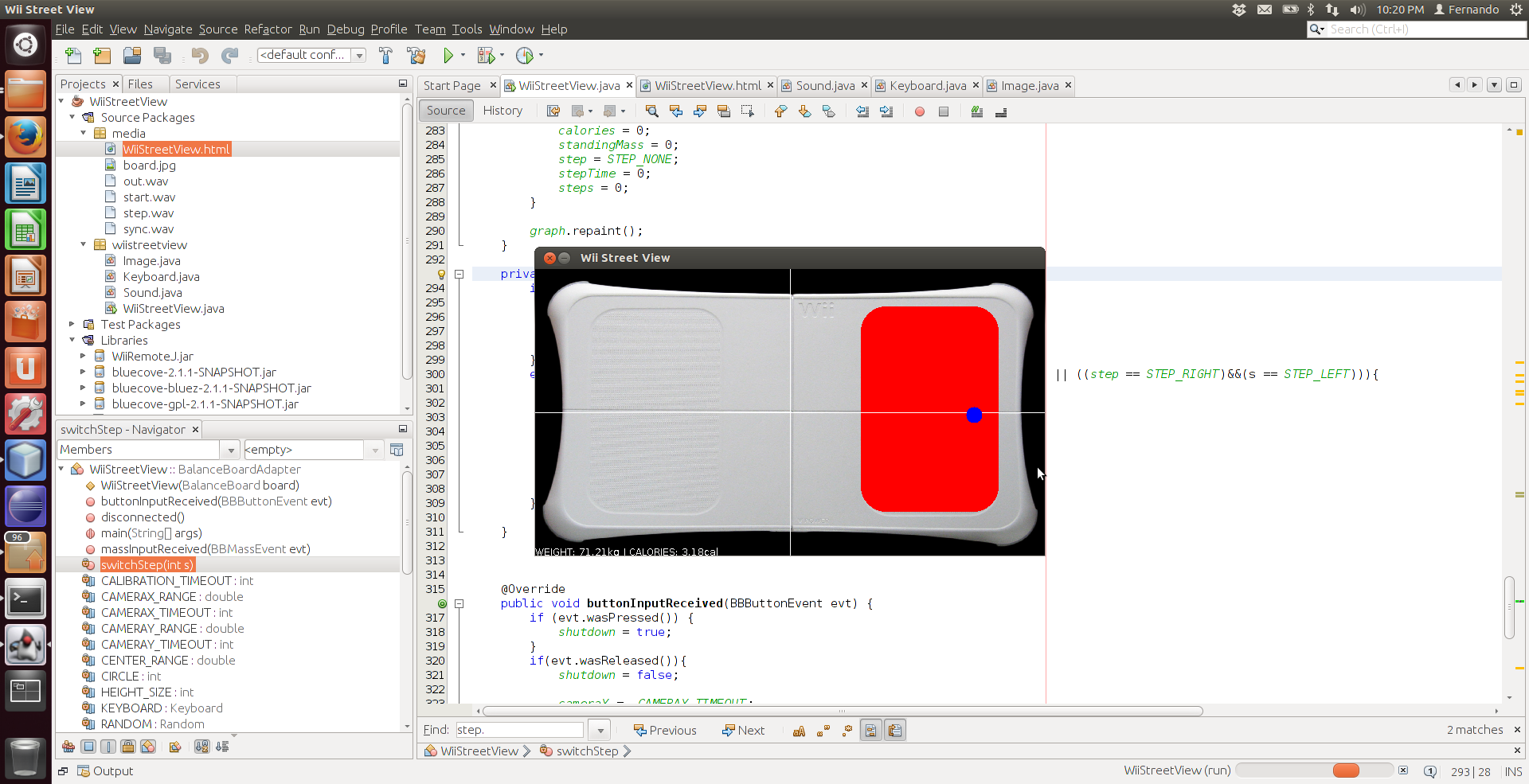
Task: Toggle Show Static Members in Navigator
Action: (108, 747)
